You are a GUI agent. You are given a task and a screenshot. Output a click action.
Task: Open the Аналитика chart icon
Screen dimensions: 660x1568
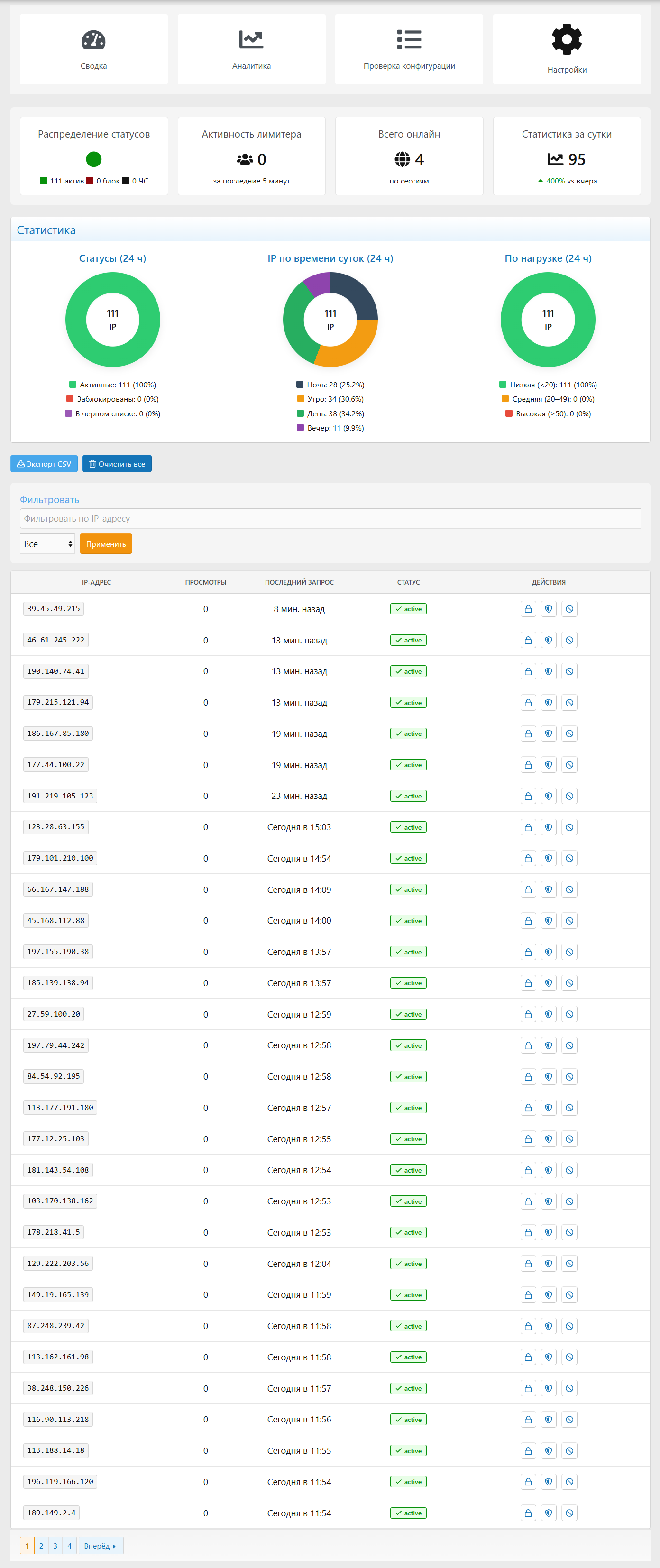(251, 40)
